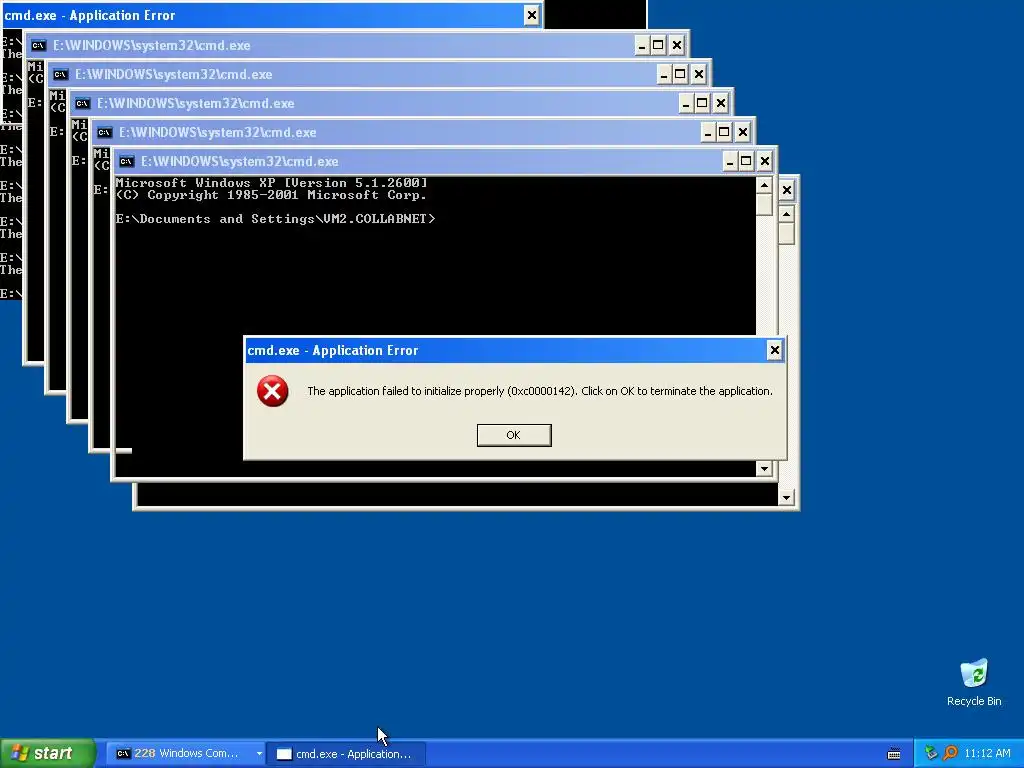Click the system menu icon of the rearmost titled cmd.exe window

pyautogui.click(x=39, y=45)
